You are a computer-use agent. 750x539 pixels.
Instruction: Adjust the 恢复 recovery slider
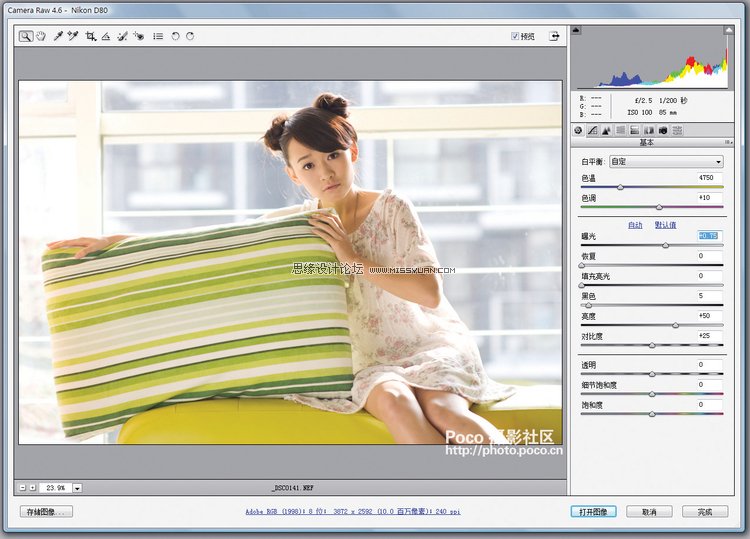pos(582,265)
